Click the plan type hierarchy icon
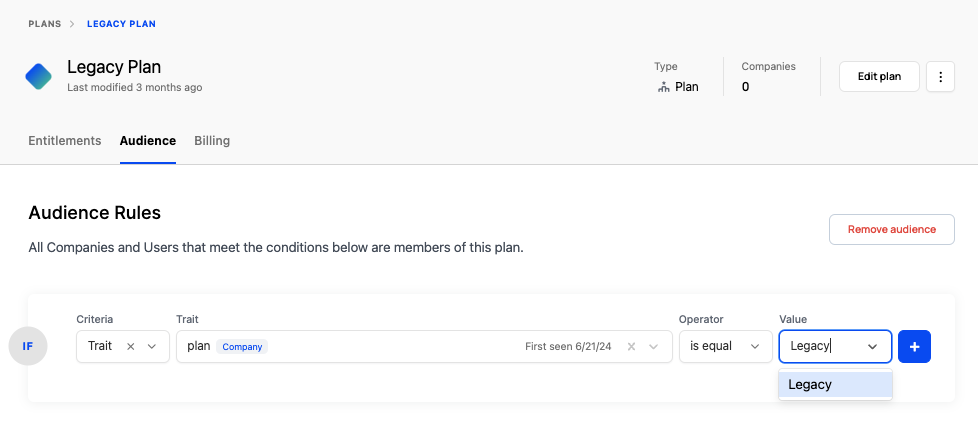 click(663, 87)
